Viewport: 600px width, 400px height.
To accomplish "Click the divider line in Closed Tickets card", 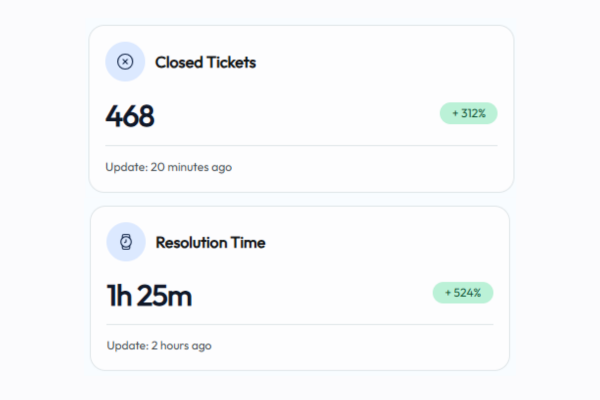I will pyautogui.click(x=300, y=145).
